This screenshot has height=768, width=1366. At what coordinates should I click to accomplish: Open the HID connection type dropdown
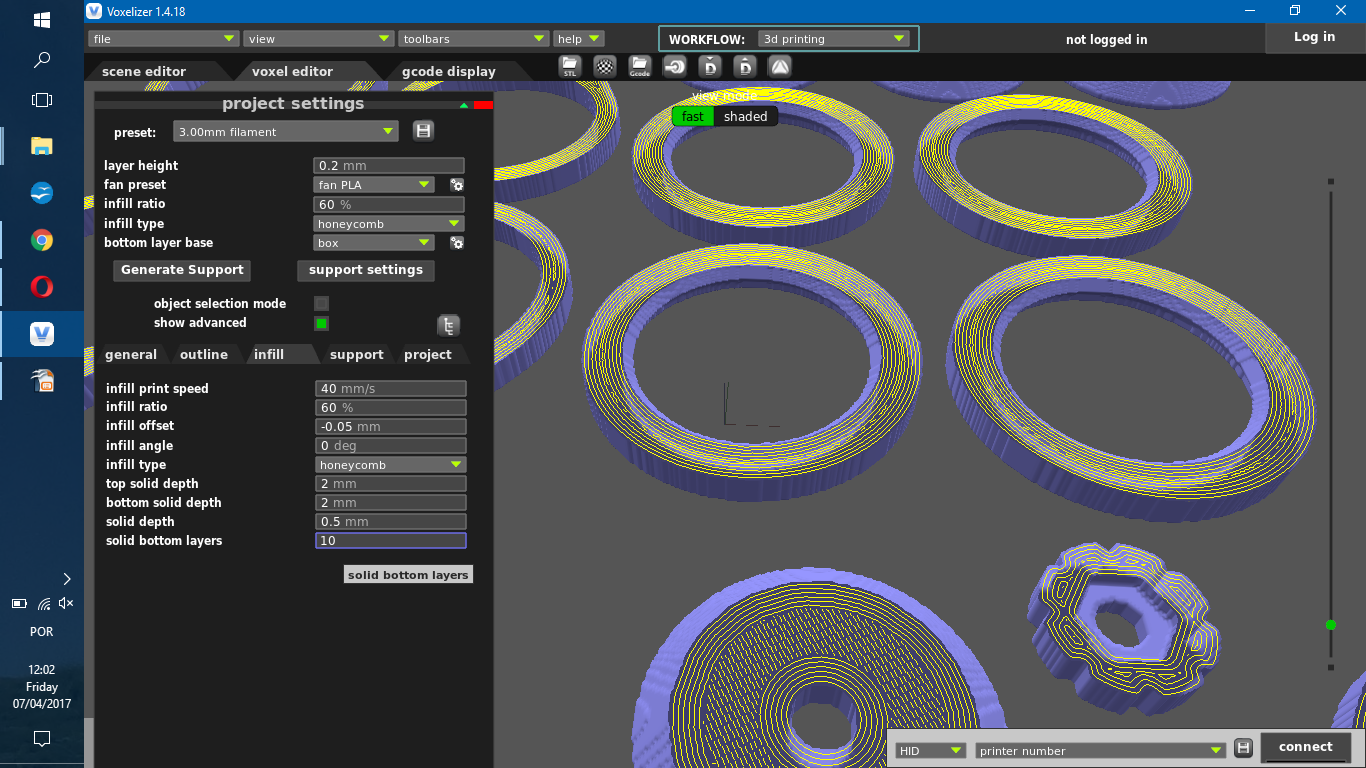coord(930,750)
